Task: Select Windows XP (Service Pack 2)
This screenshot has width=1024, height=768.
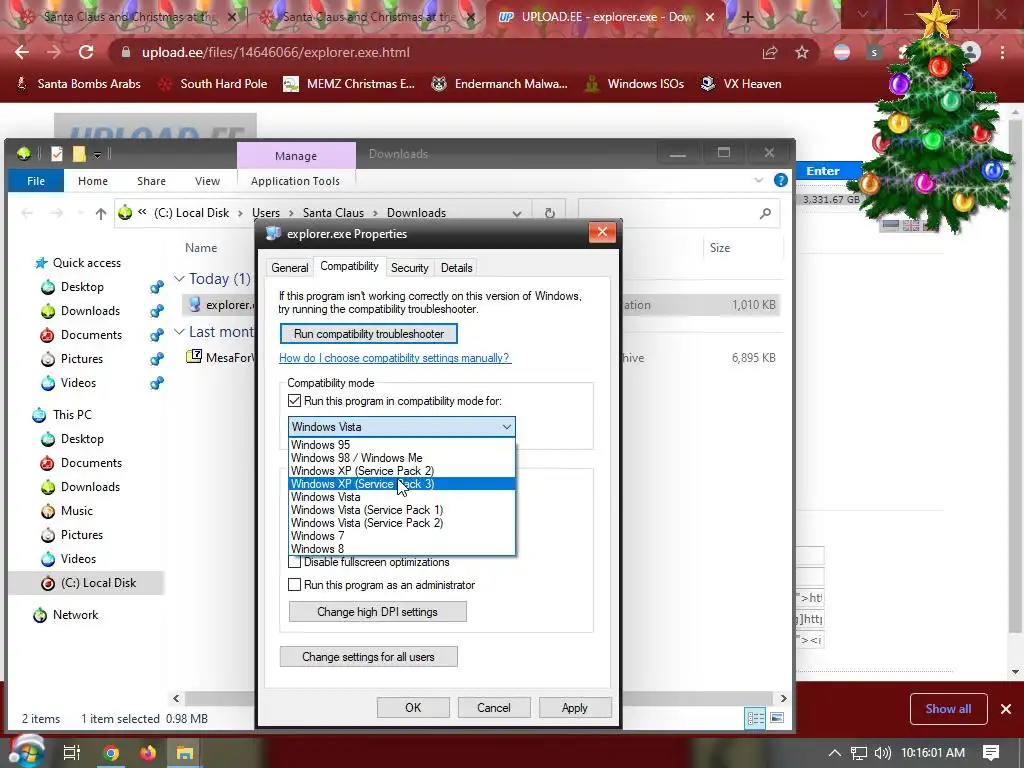Action: click(x=402, y=471)
